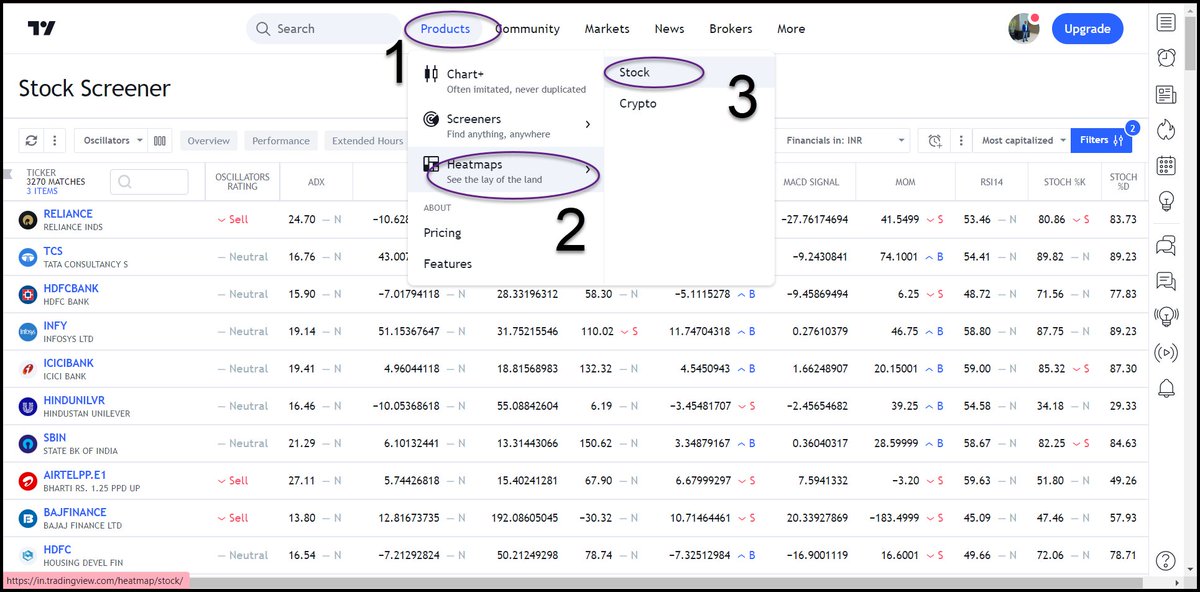Viewport: 1200px width, 592px height.
Task: Click the 3 ITEMS link under Ticker
Action: point(42,191)
